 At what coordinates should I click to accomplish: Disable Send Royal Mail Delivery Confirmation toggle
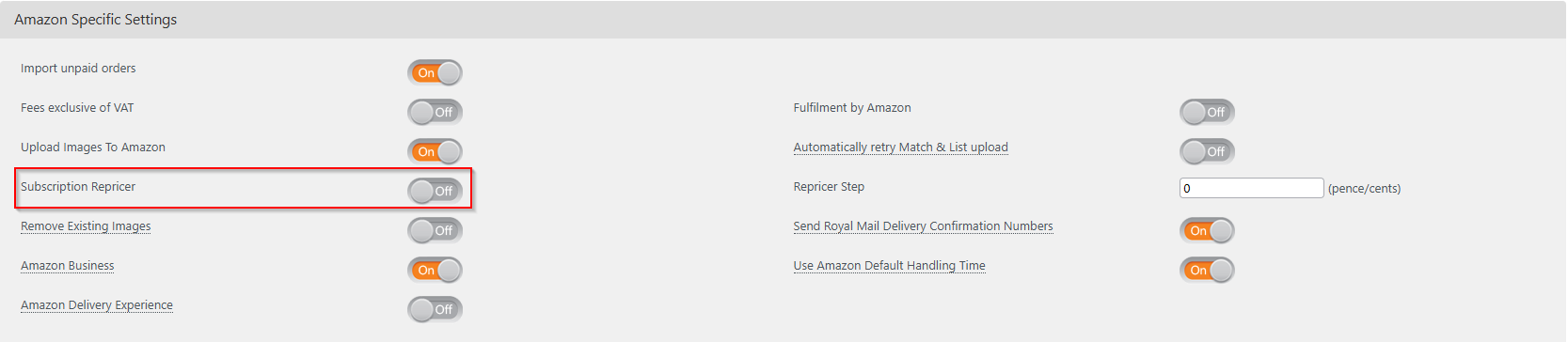(x=1207, y=230)
